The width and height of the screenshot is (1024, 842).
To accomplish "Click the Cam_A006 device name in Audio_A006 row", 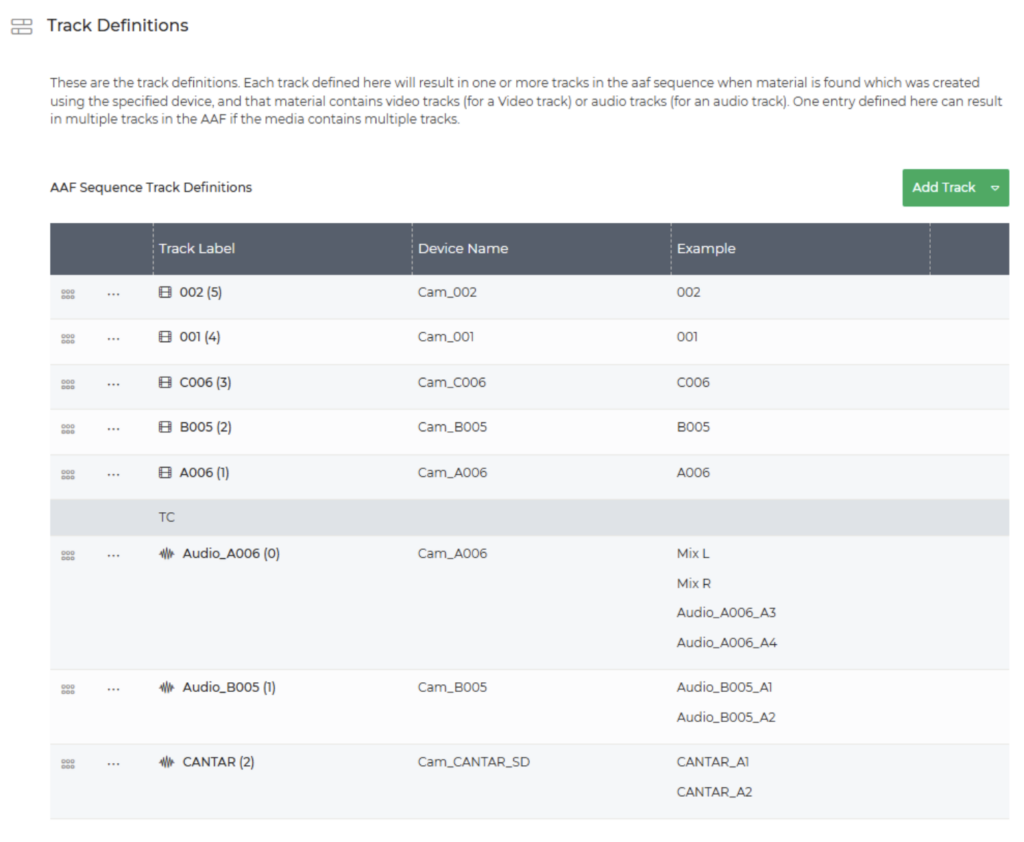I will tap(453, 553).
